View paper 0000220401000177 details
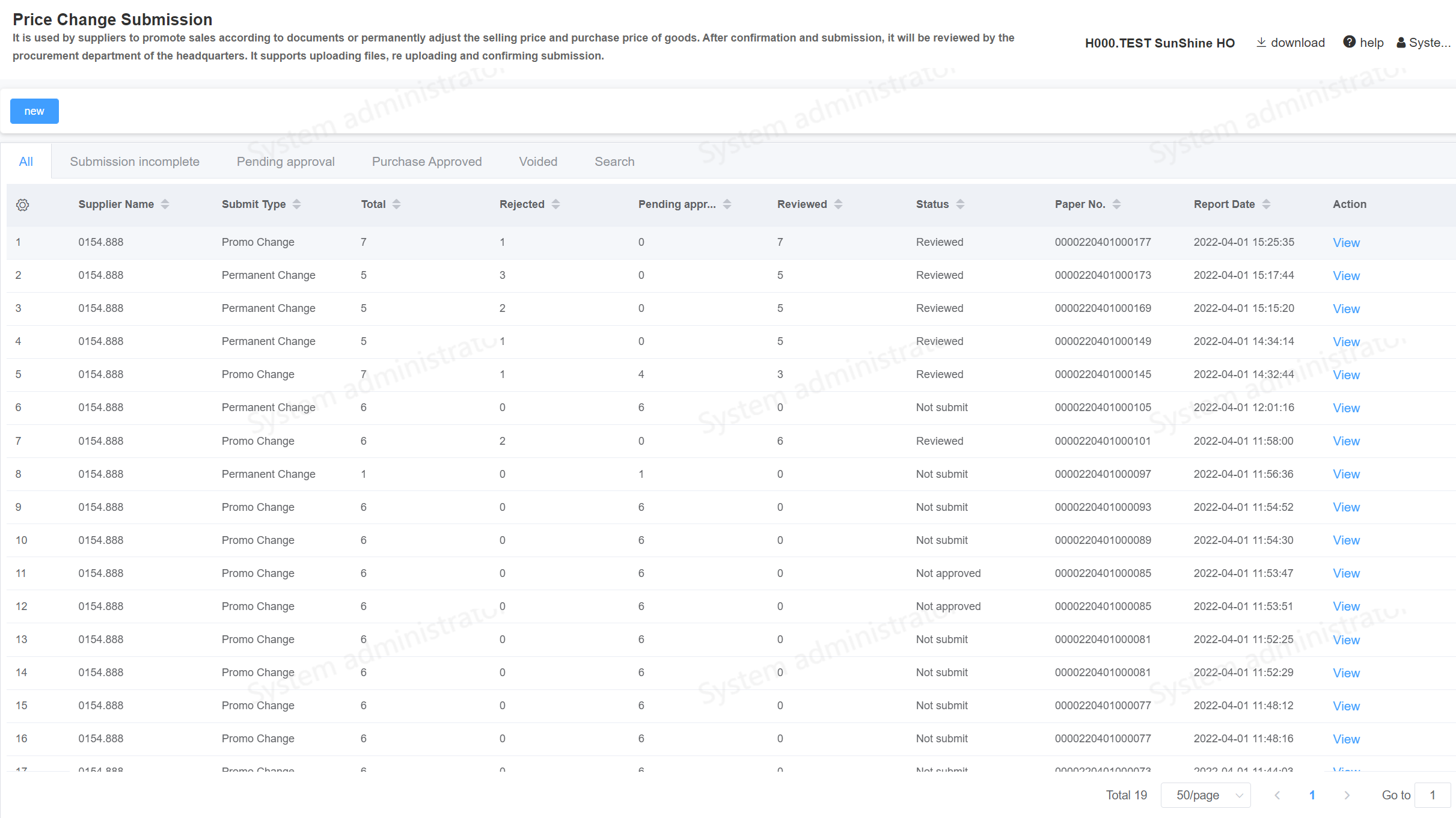Image resolution: width=1456 pixels, height=818 pixels. [x=1346, y=243]
